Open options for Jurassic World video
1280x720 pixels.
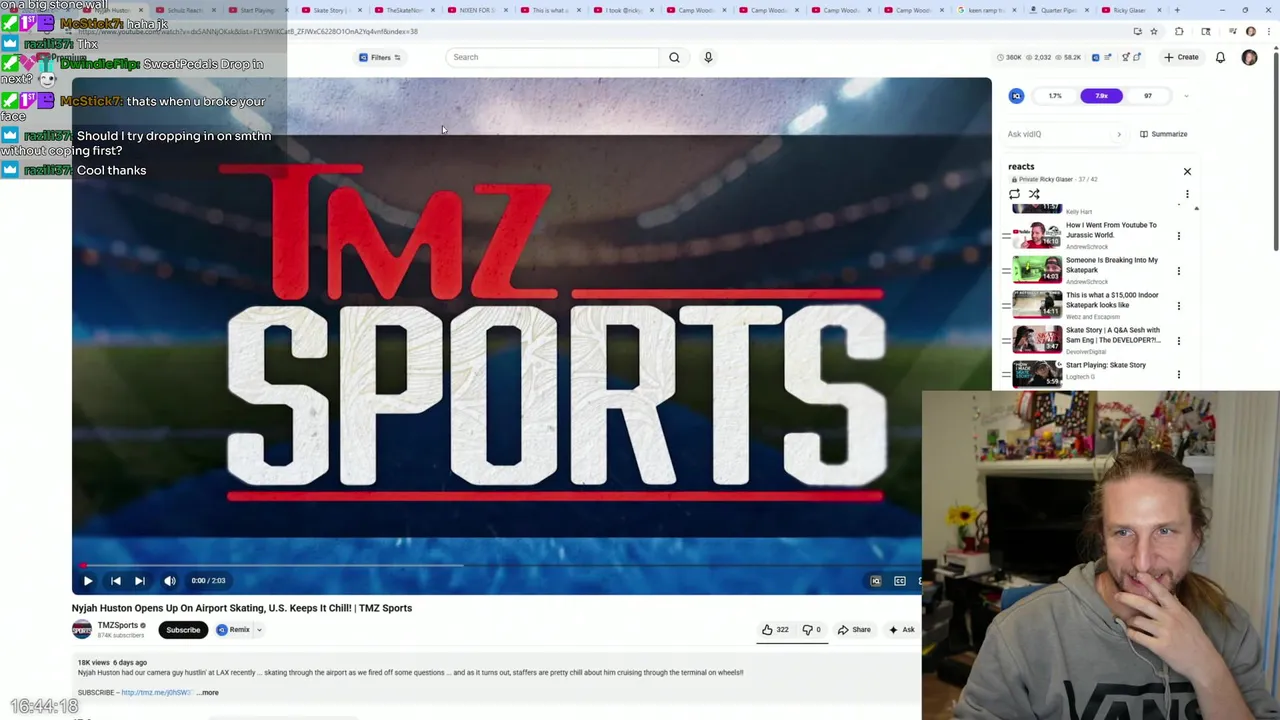1179,236
